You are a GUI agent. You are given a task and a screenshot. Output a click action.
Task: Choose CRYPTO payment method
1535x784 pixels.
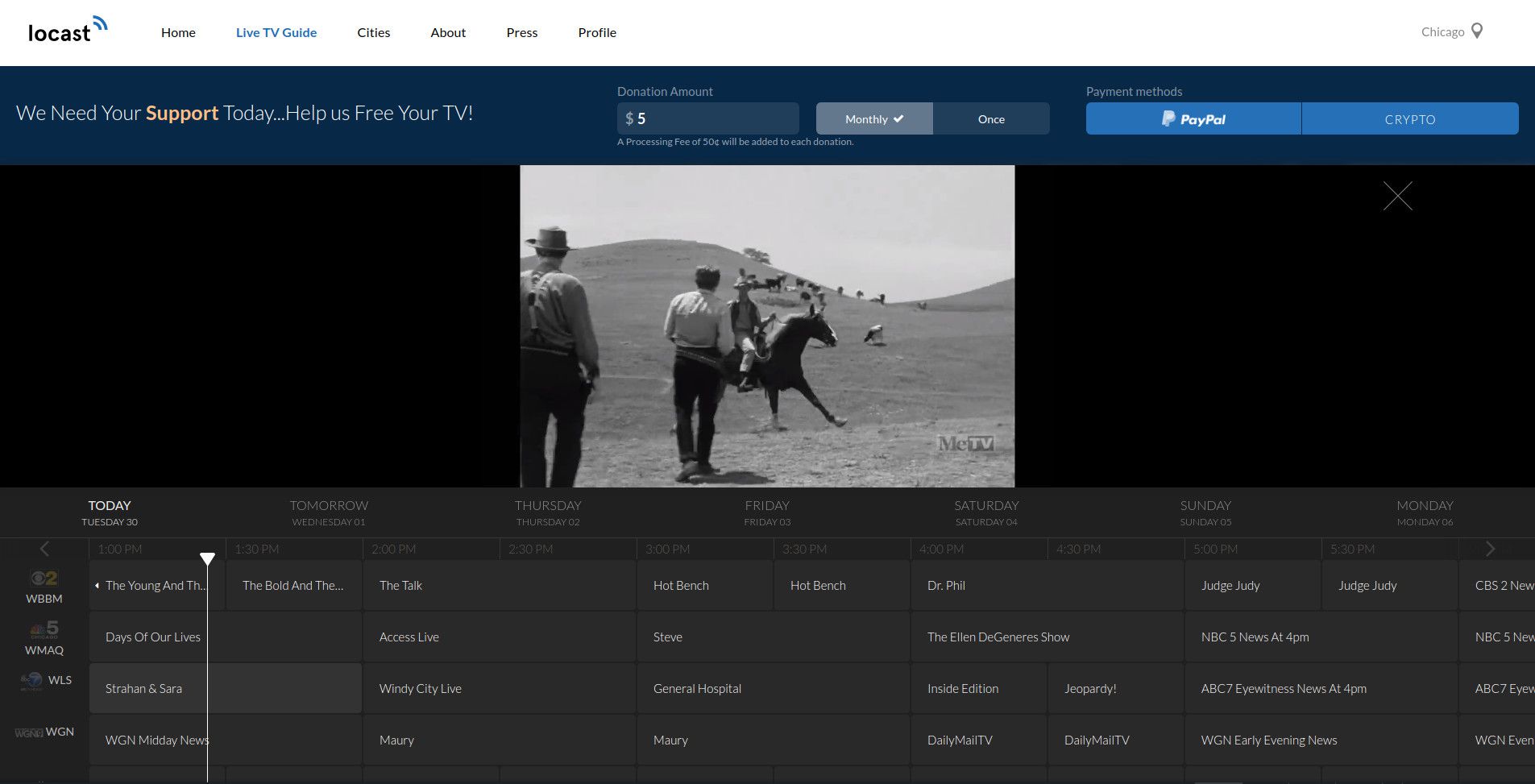point(1410,118)
